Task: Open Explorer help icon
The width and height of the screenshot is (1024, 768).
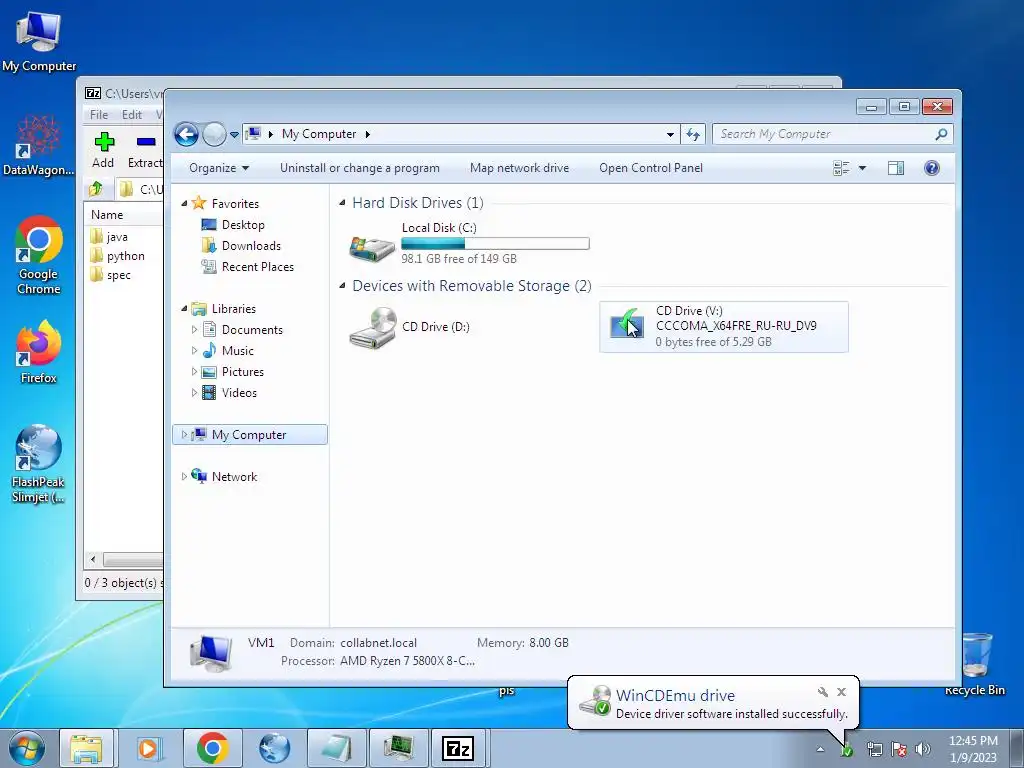Action: 932,168
